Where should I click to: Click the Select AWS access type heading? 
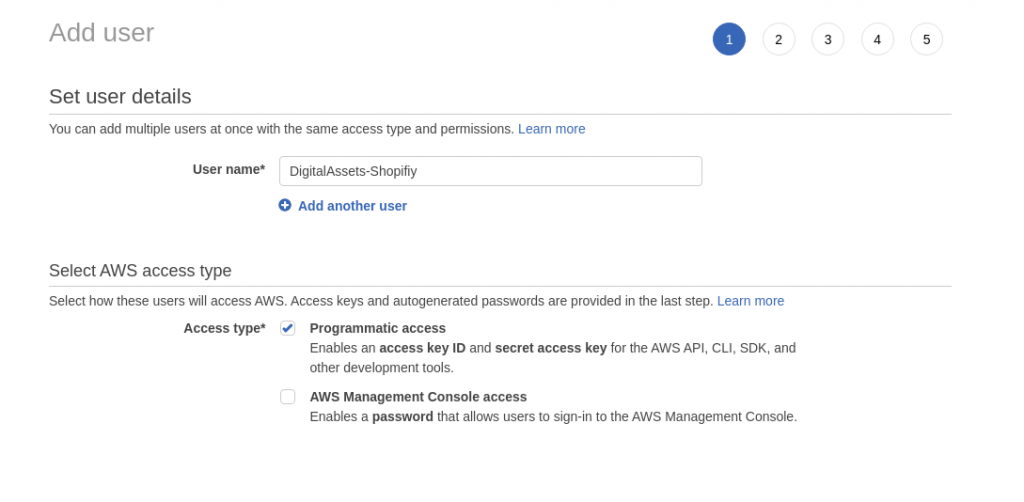click(x=140, y=271)
